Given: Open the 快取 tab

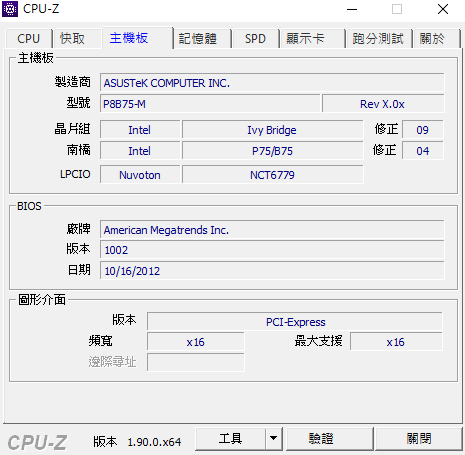Looking at the screenshot, I should click(x=77, y=39).
